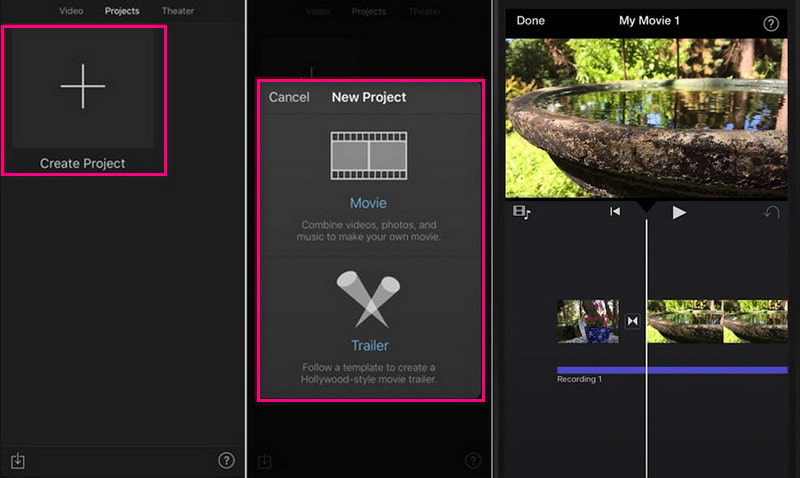Click the blue Movie label

point(368,203)
